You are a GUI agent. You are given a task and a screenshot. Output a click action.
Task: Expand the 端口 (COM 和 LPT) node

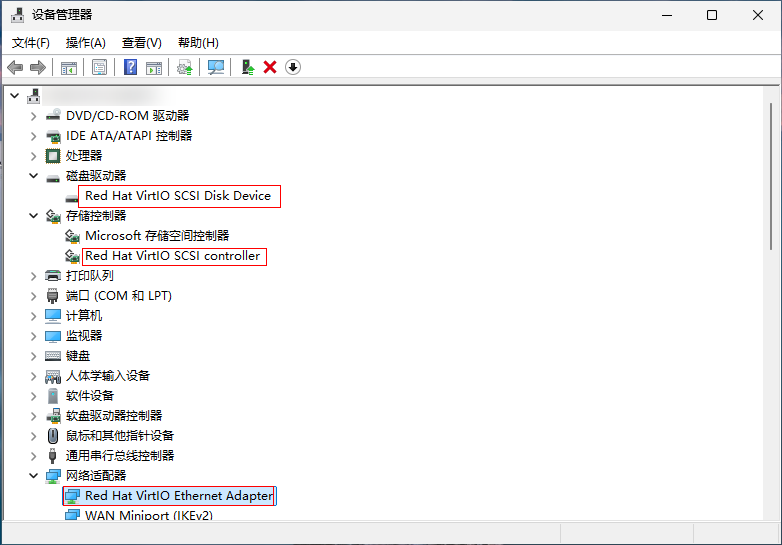click(x=33, y=296)
